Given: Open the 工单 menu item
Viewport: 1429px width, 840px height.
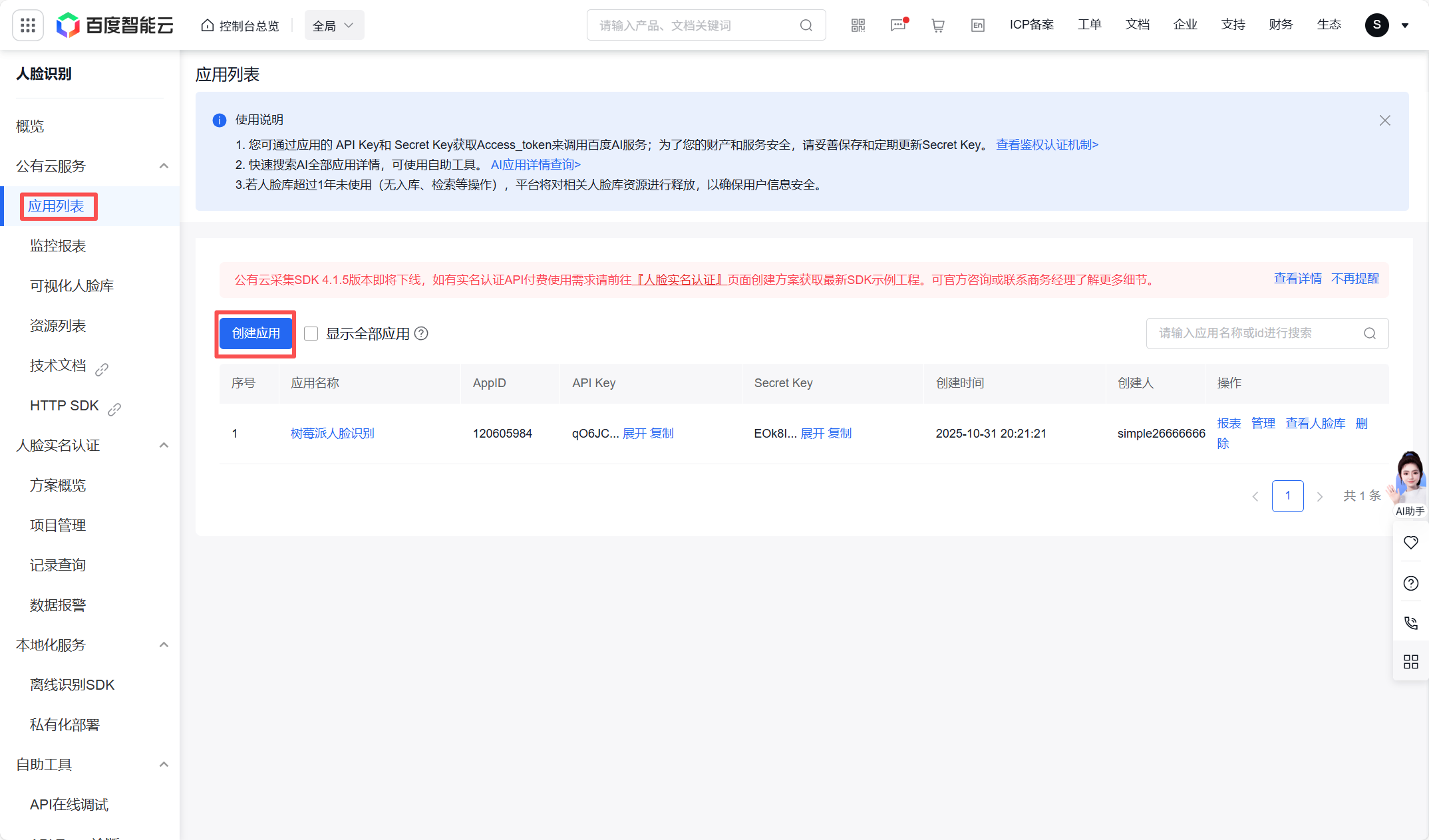Looking at the screenshot, I should tap(1090, 25).
